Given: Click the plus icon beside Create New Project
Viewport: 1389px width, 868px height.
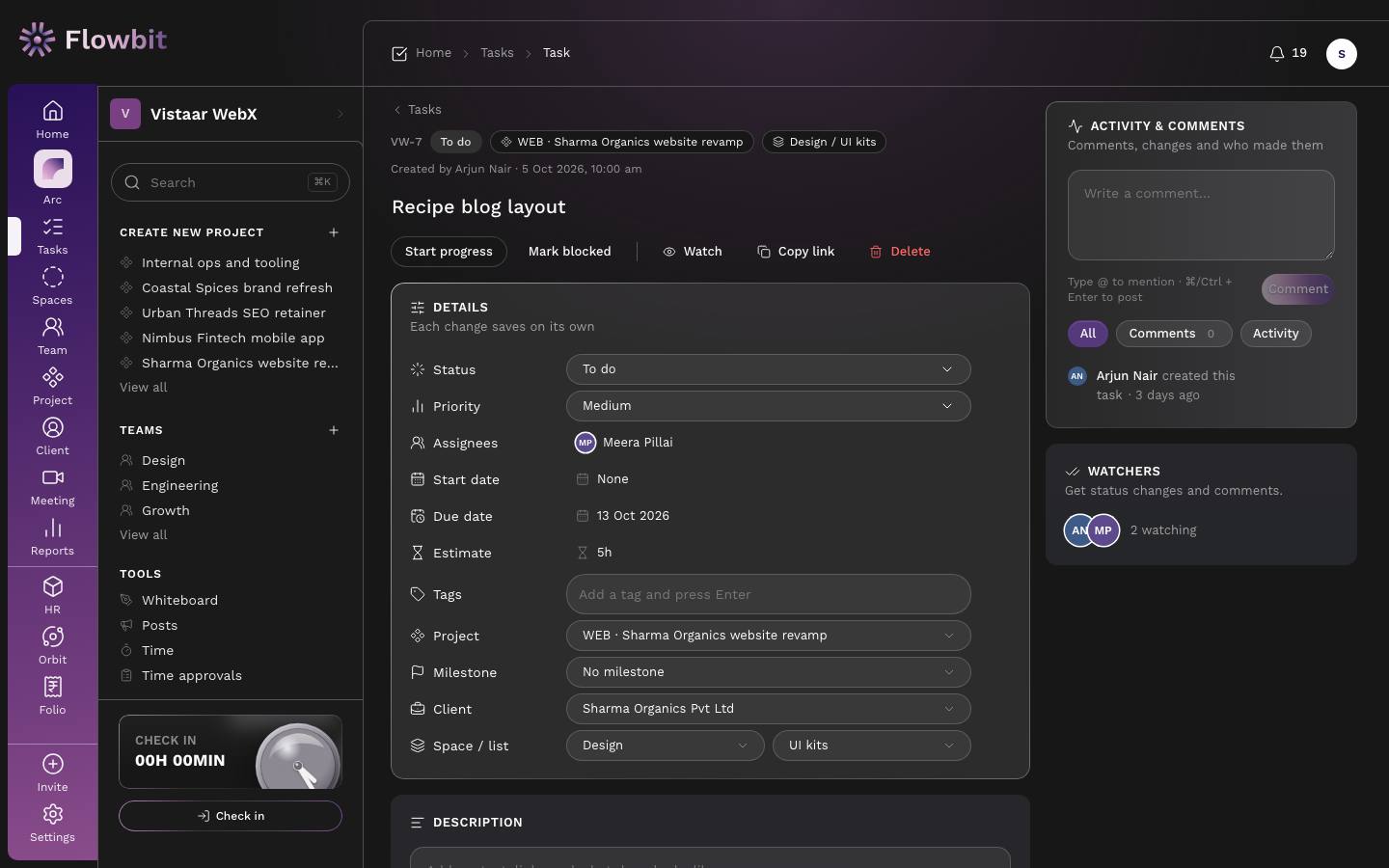Looking at the screenshot, I should (334, 232).
